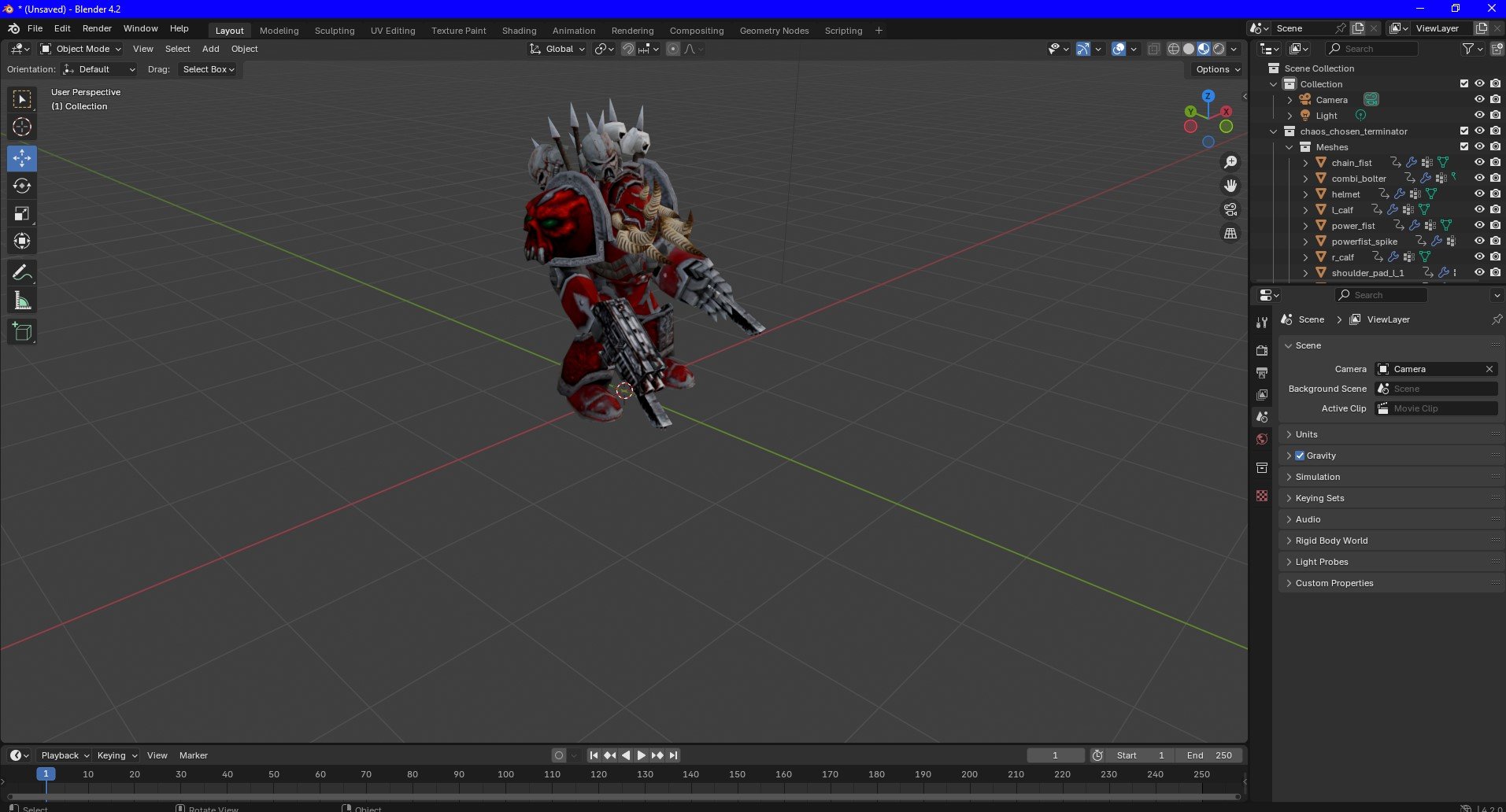Clear Camera with the X button
This screenshot has height=812, width=1506.
pyautogui.click(x=1489, y=369)
